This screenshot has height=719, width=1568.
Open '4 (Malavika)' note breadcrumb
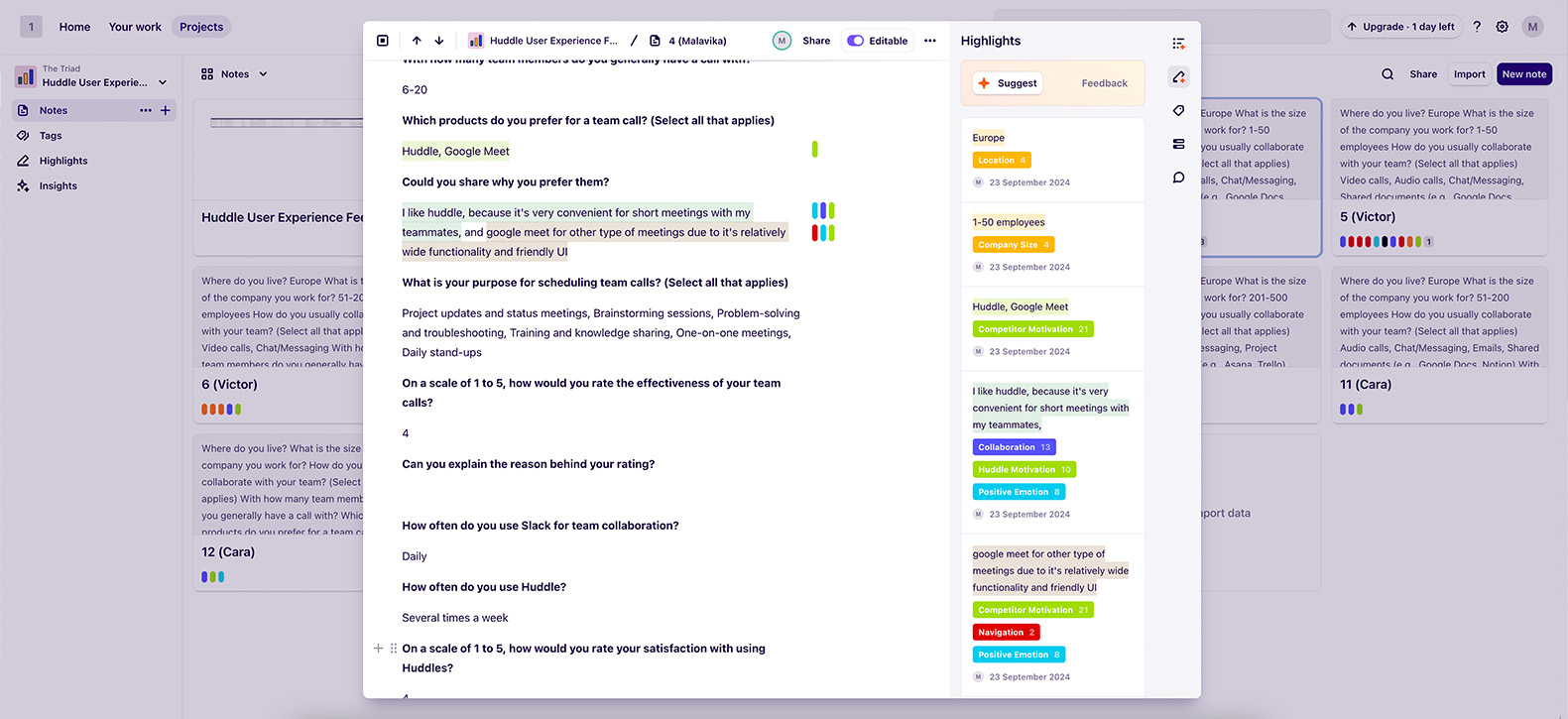point(688,41)
